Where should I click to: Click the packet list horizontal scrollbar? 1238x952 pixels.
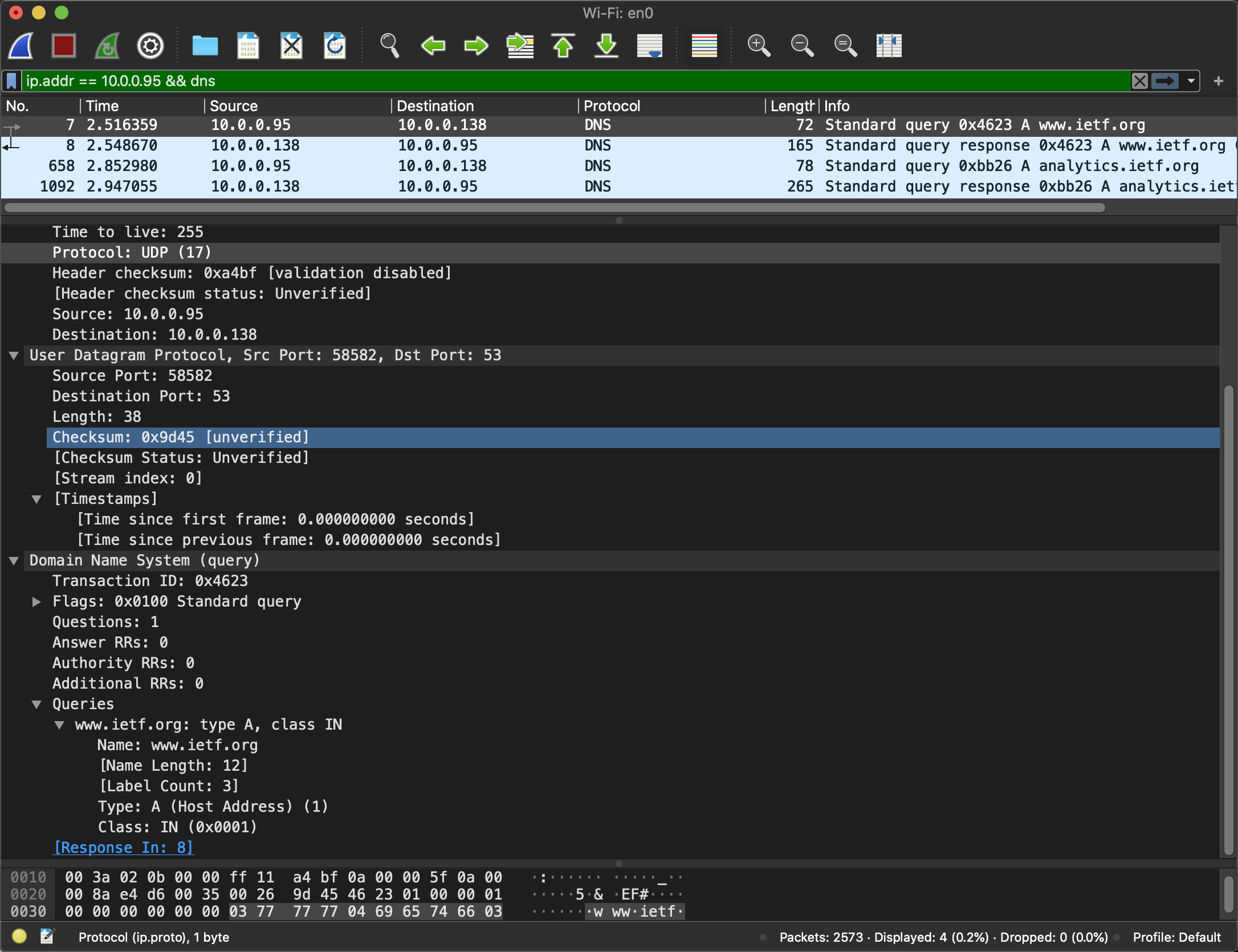[554, 208]
